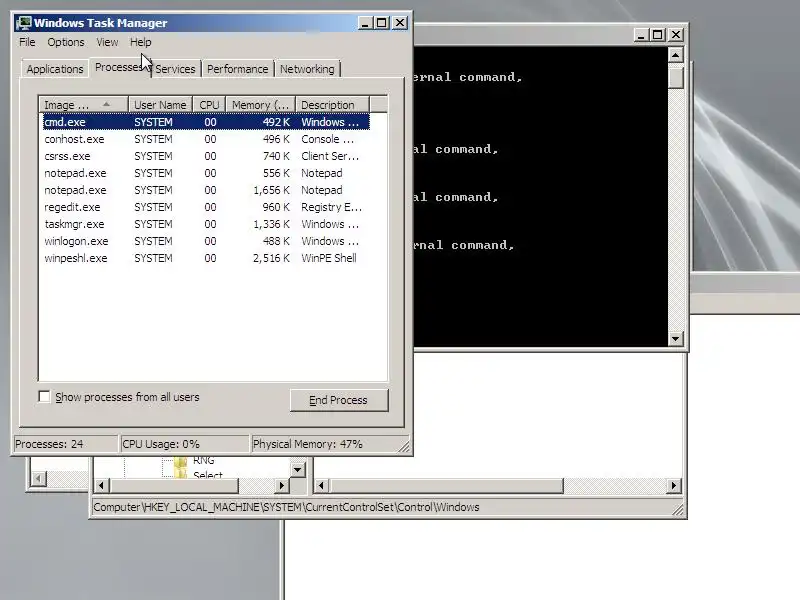Sort by User Name column header

tap(160, 105)
